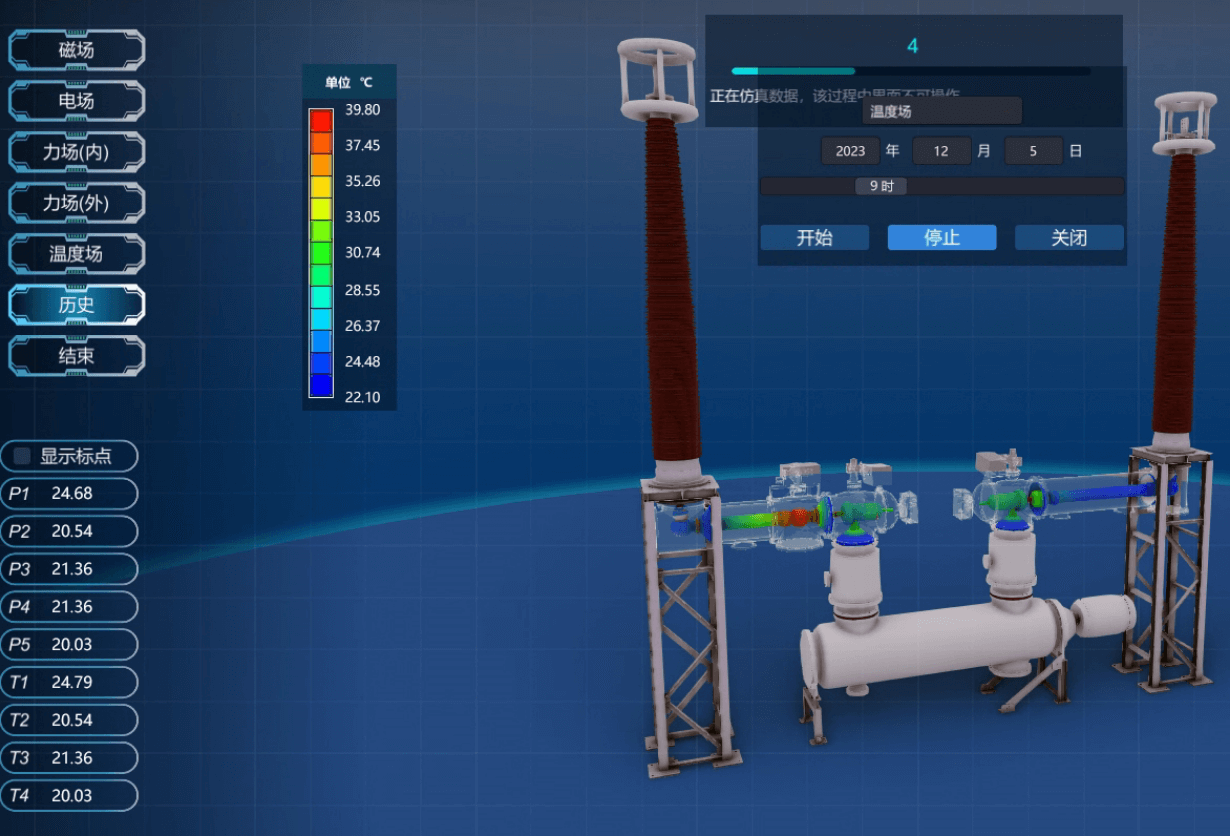The height and width of the screenshot is (836, 1230).
Task: Click the 37.45 legend value
Action: [x=363, y=145]
